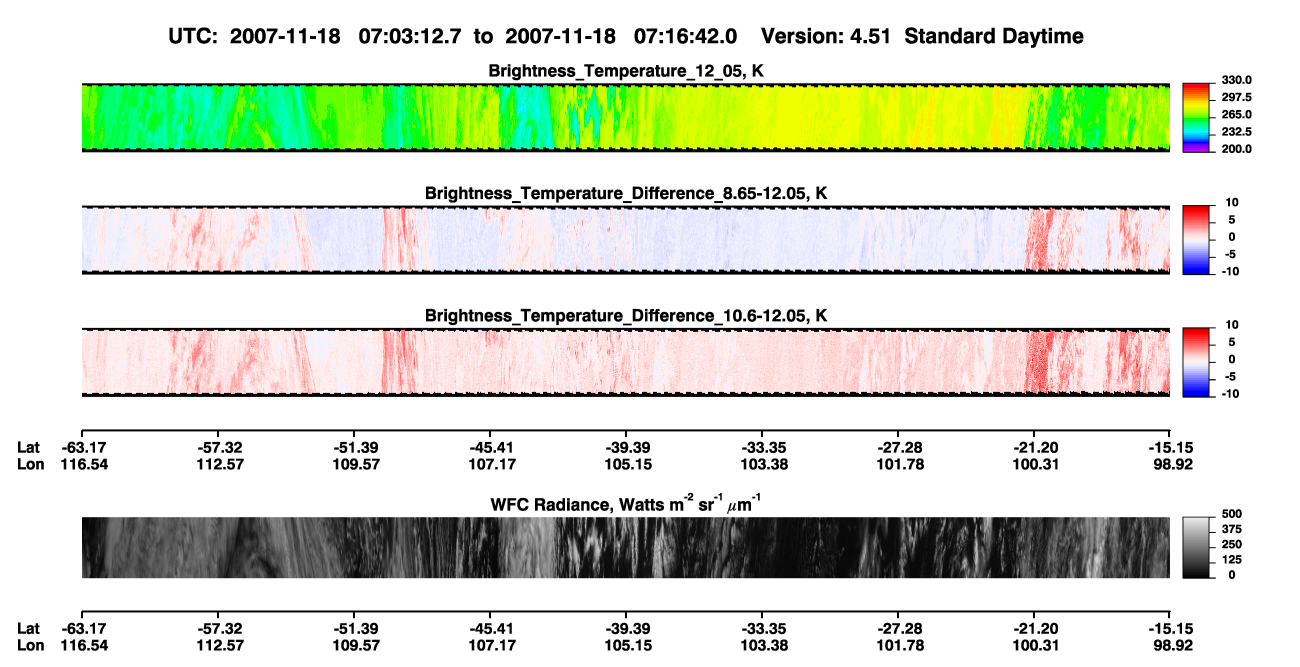Click the 200.0 colorbar label

tap(1237, 149)
